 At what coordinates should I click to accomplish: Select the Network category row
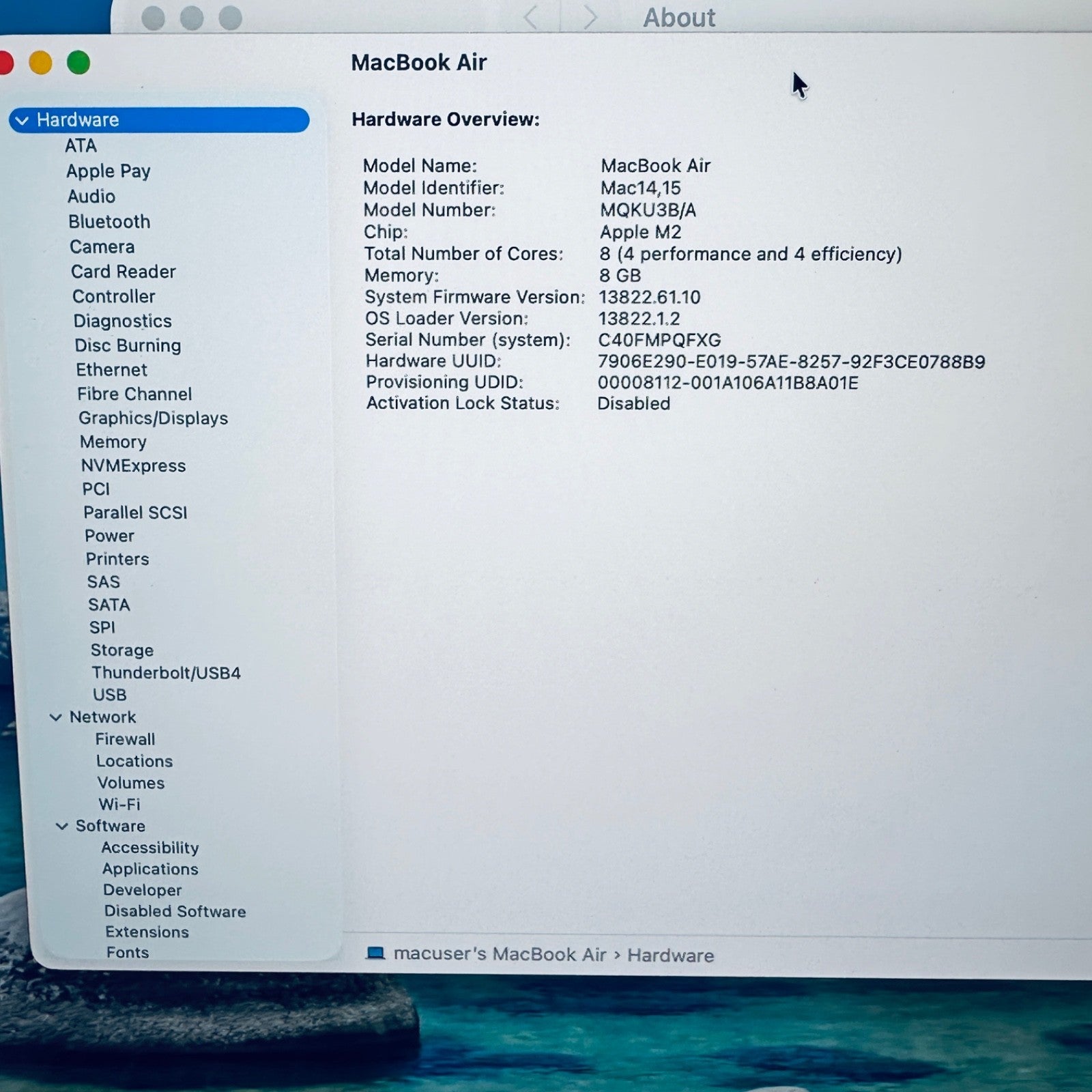(x=103, y=717)
